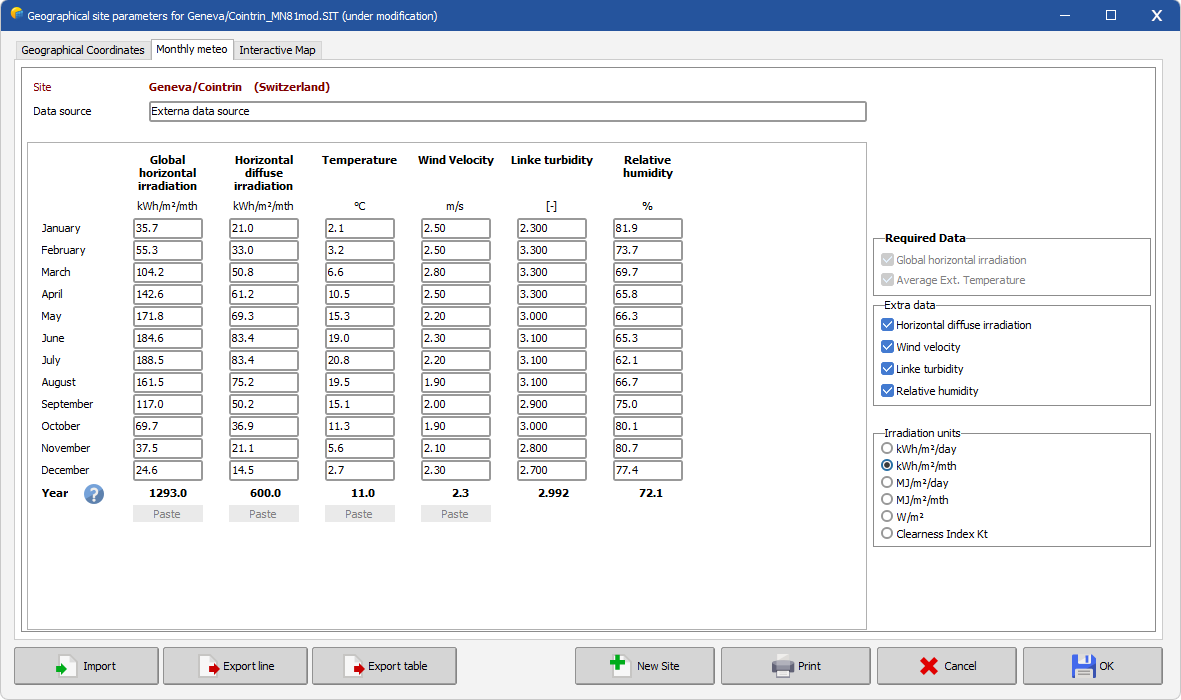Paste into the Wind Velocity column
This screenshot has height=700, width=1181.
pyautogui.click(x=455, y=514)
